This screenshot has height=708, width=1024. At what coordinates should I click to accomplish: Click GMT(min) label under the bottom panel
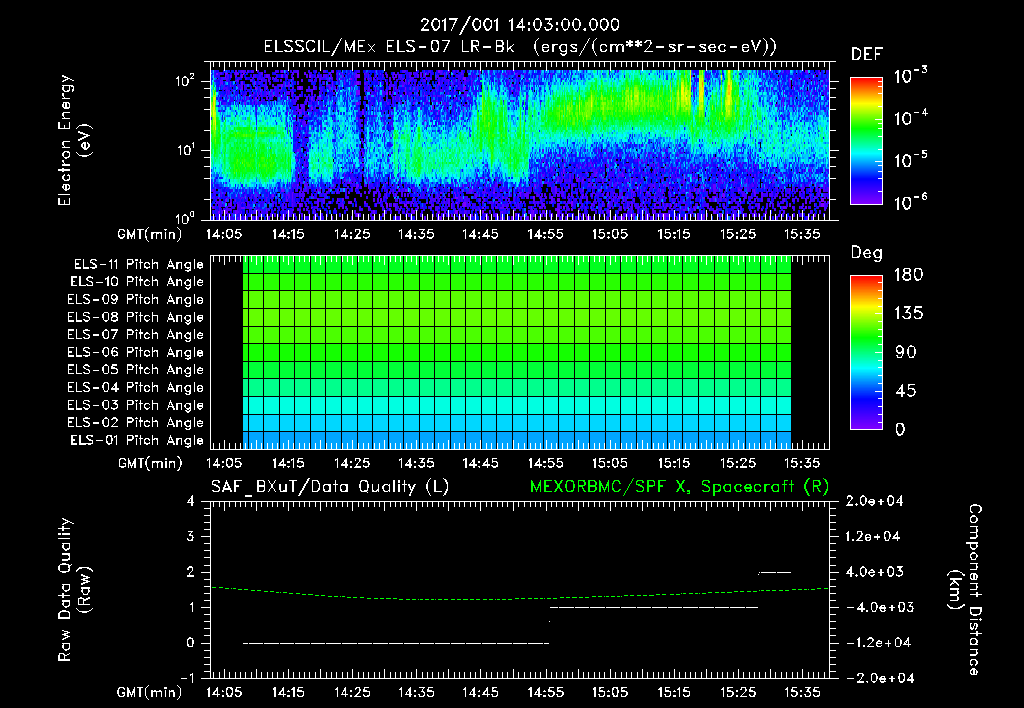tap(150, 692)
